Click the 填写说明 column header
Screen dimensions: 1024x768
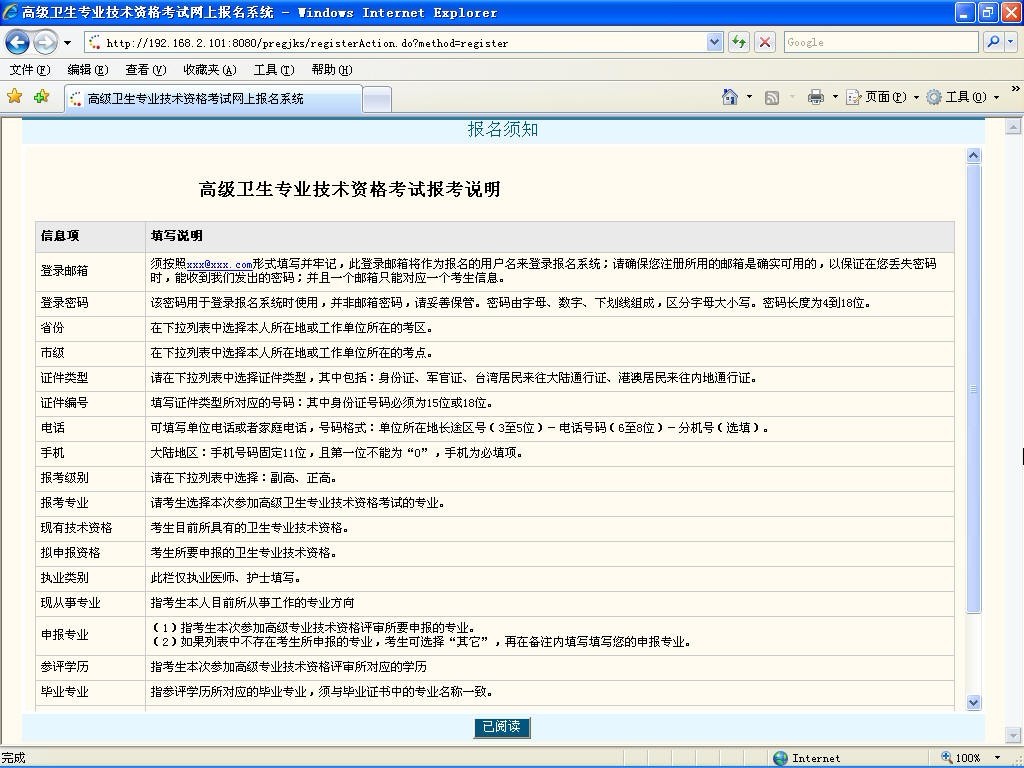[x=176, y=236]
